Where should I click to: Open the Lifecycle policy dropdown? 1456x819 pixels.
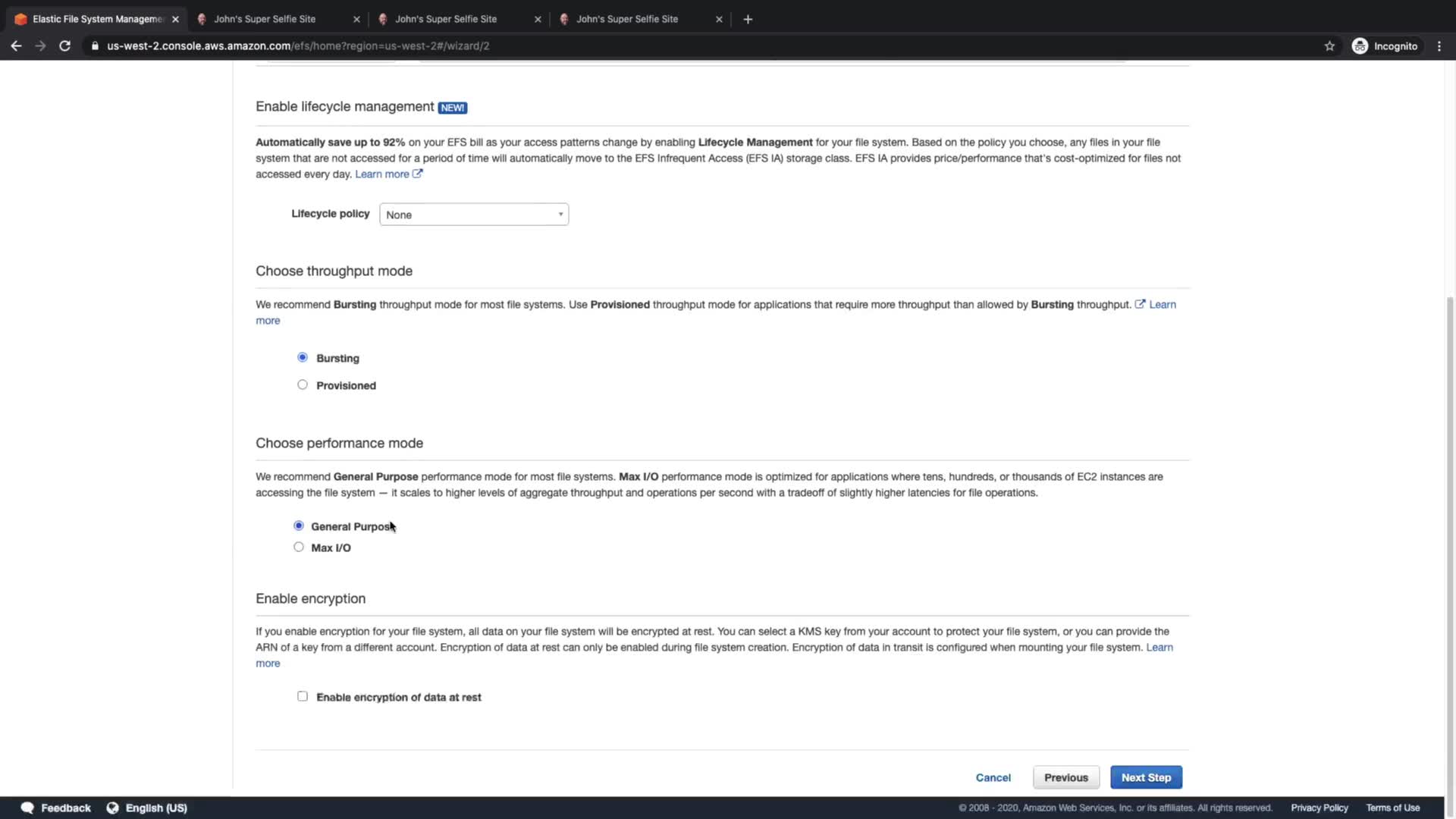coord(474,215)
